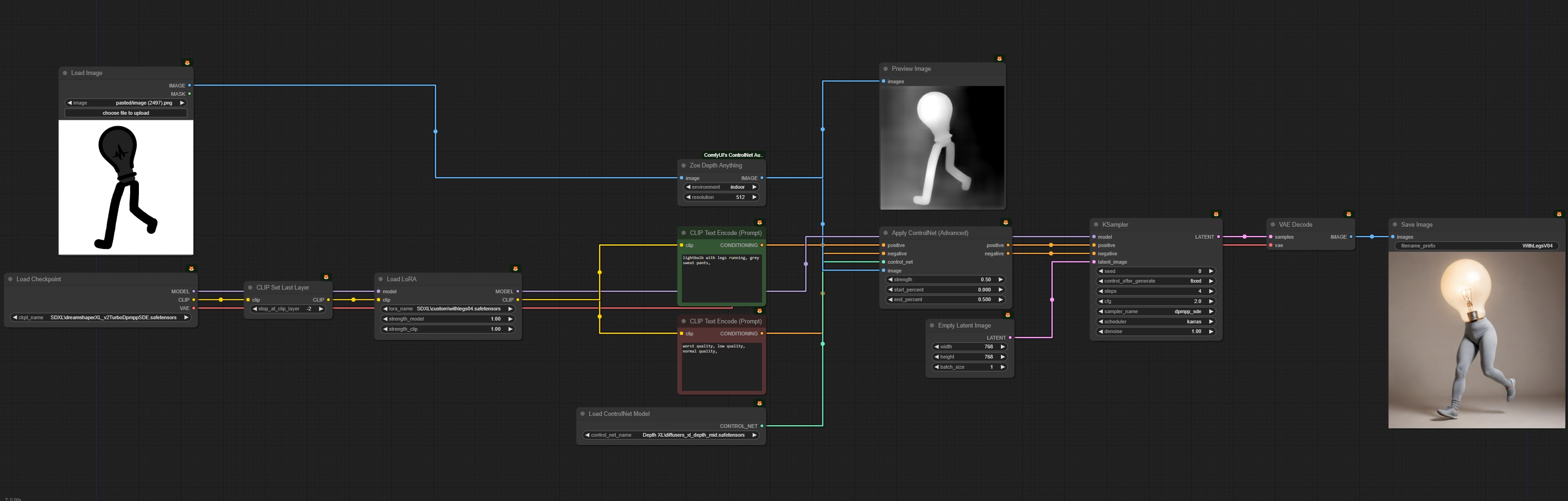The image size is (1568, 501).
Task: Open the sampler_name dropdown in KSampler
Action: 1156,311
